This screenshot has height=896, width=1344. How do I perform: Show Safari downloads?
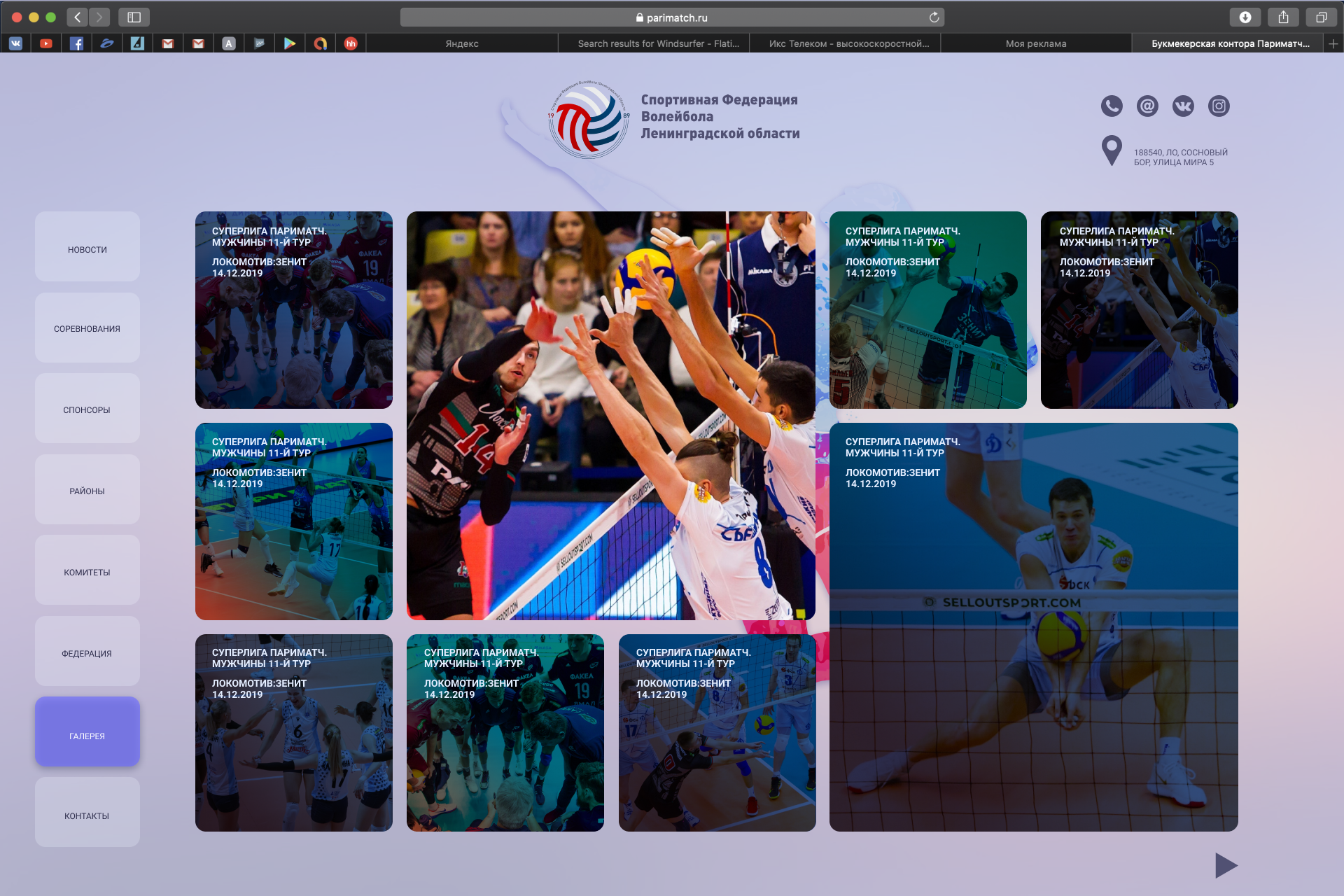tap(1245, 17)
